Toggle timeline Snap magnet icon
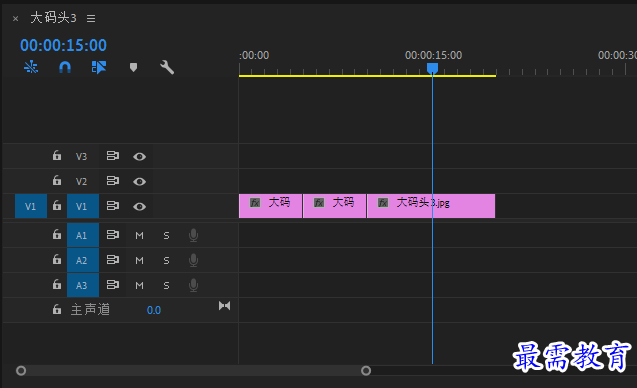Screen dimensions: 637x388 pos(65,67)
